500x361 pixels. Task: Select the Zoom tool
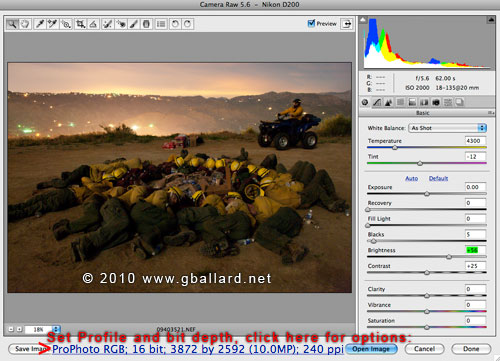[x=12, y=24]
